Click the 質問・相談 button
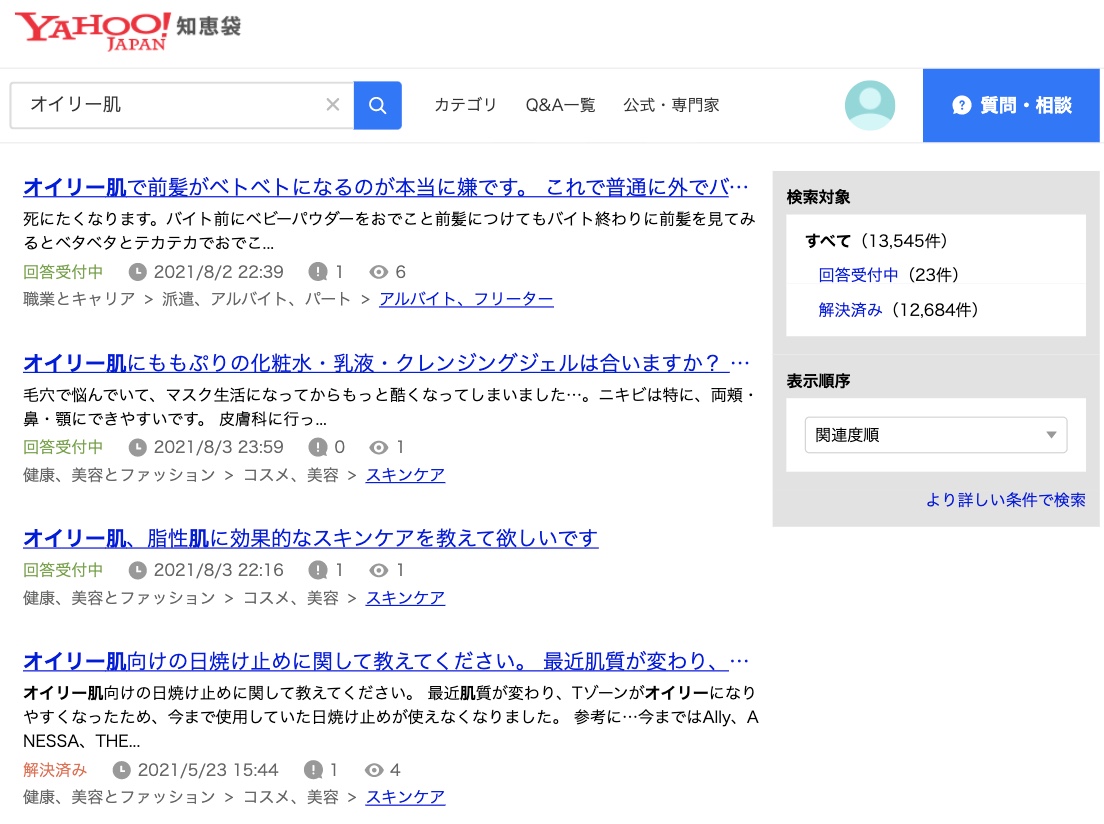Screen dimensions: 1104x824 1012,105
